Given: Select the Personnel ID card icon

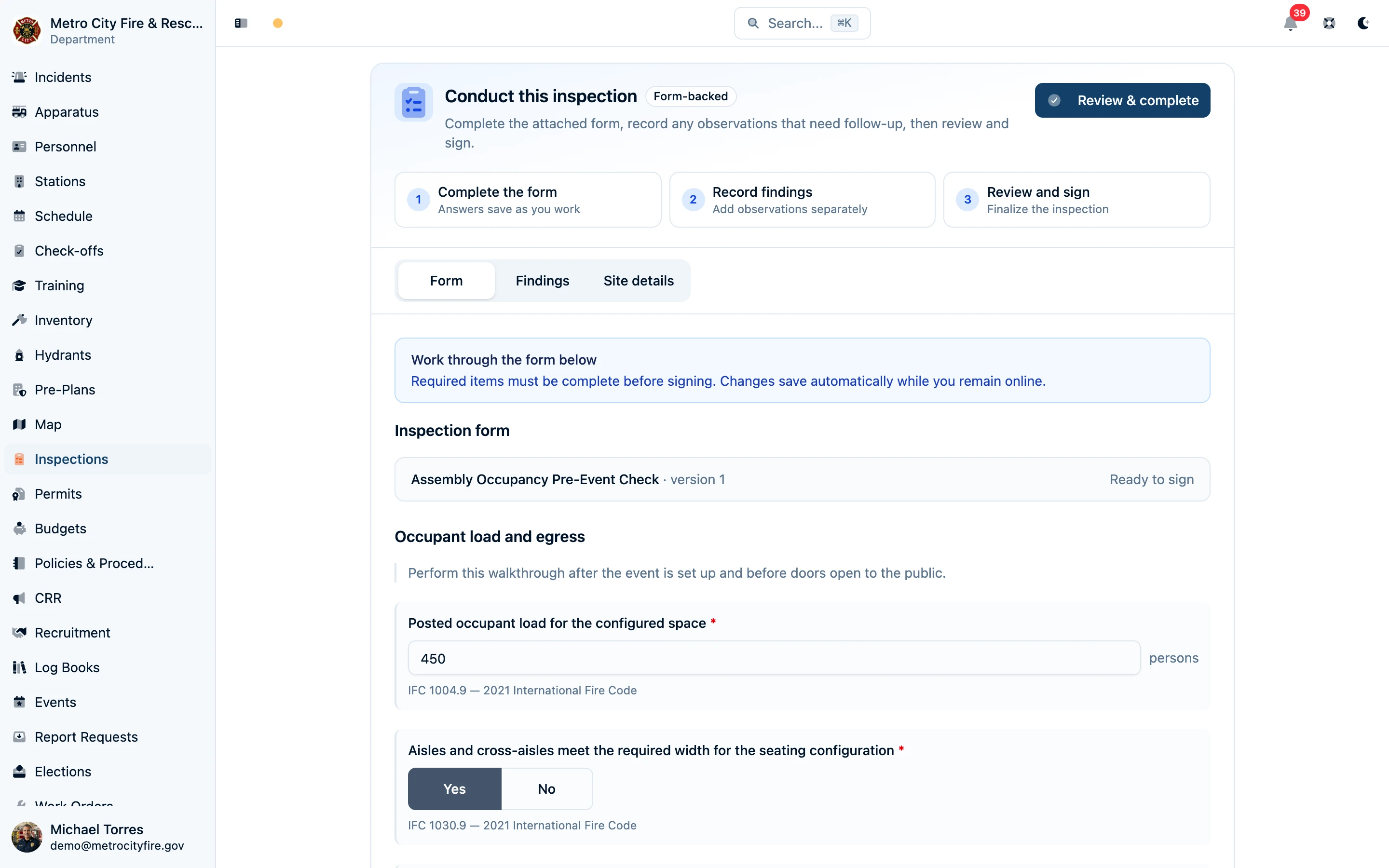Looking at the screenshot, I should coord(19,147).
